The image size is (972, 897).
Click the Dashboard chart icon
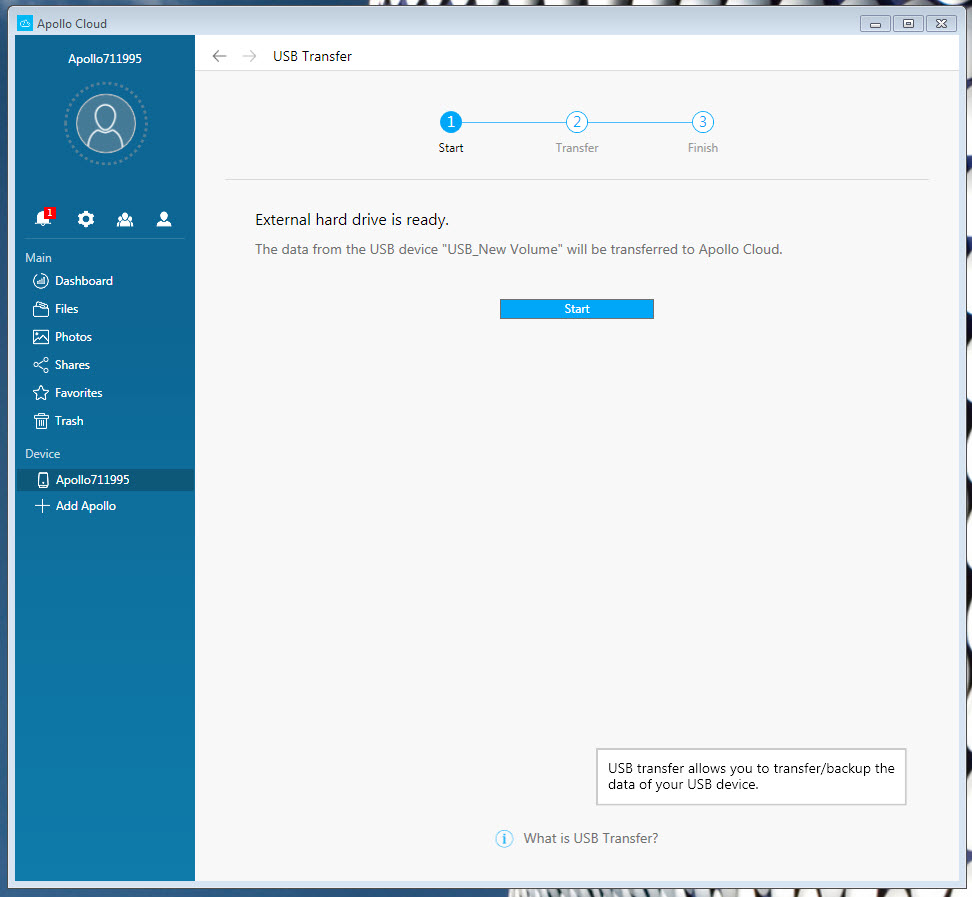click(41, 281)
